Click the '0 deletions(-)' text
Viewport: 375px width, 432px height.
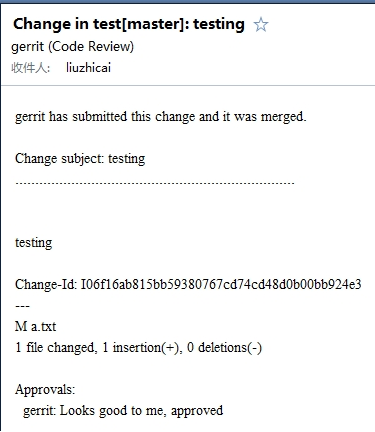[224, 347]
